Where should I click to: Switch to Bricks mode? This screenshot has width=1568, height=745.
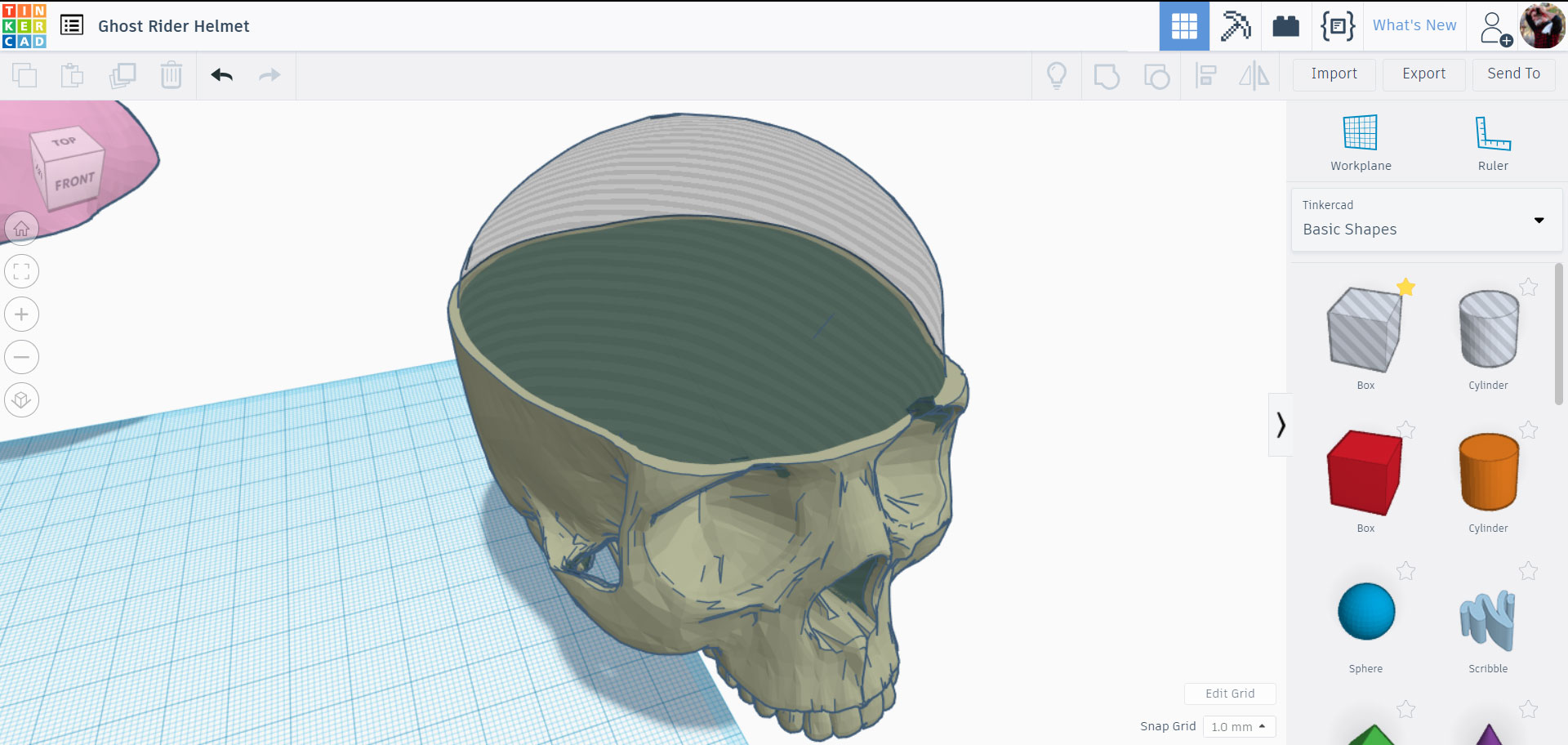pos(1286,26)
